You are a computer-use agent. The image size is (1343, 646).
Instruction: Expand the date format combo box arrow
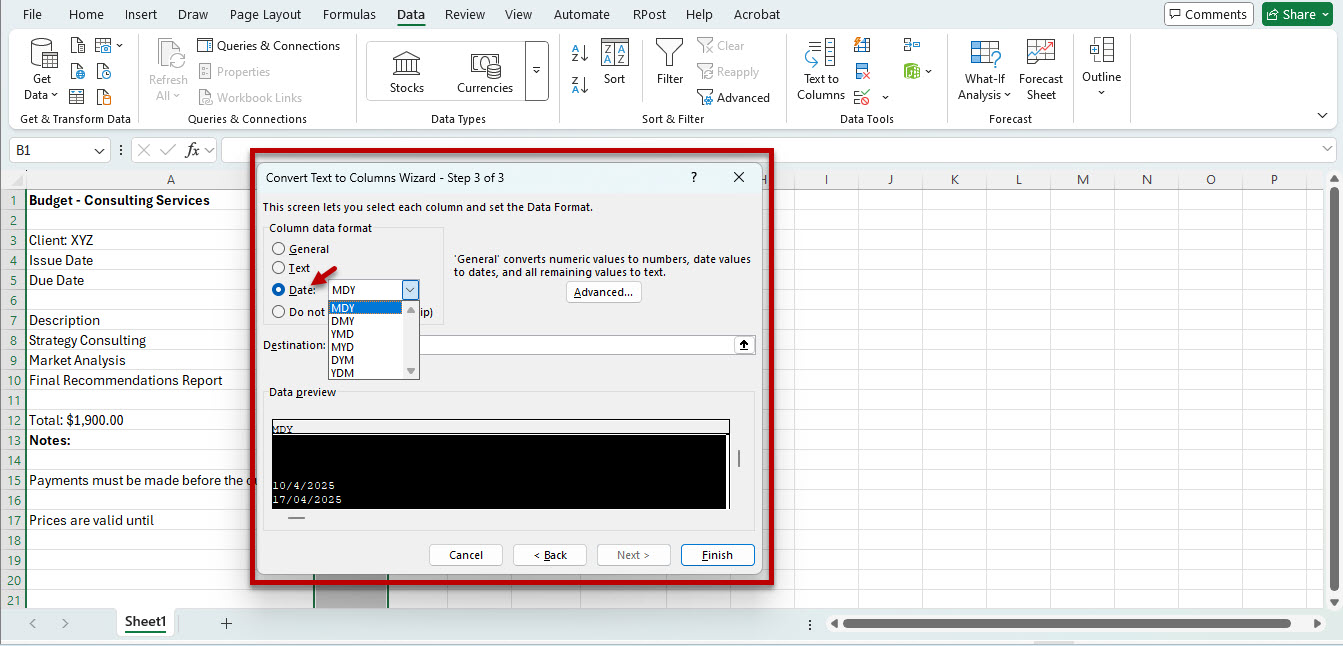(410, 290)
